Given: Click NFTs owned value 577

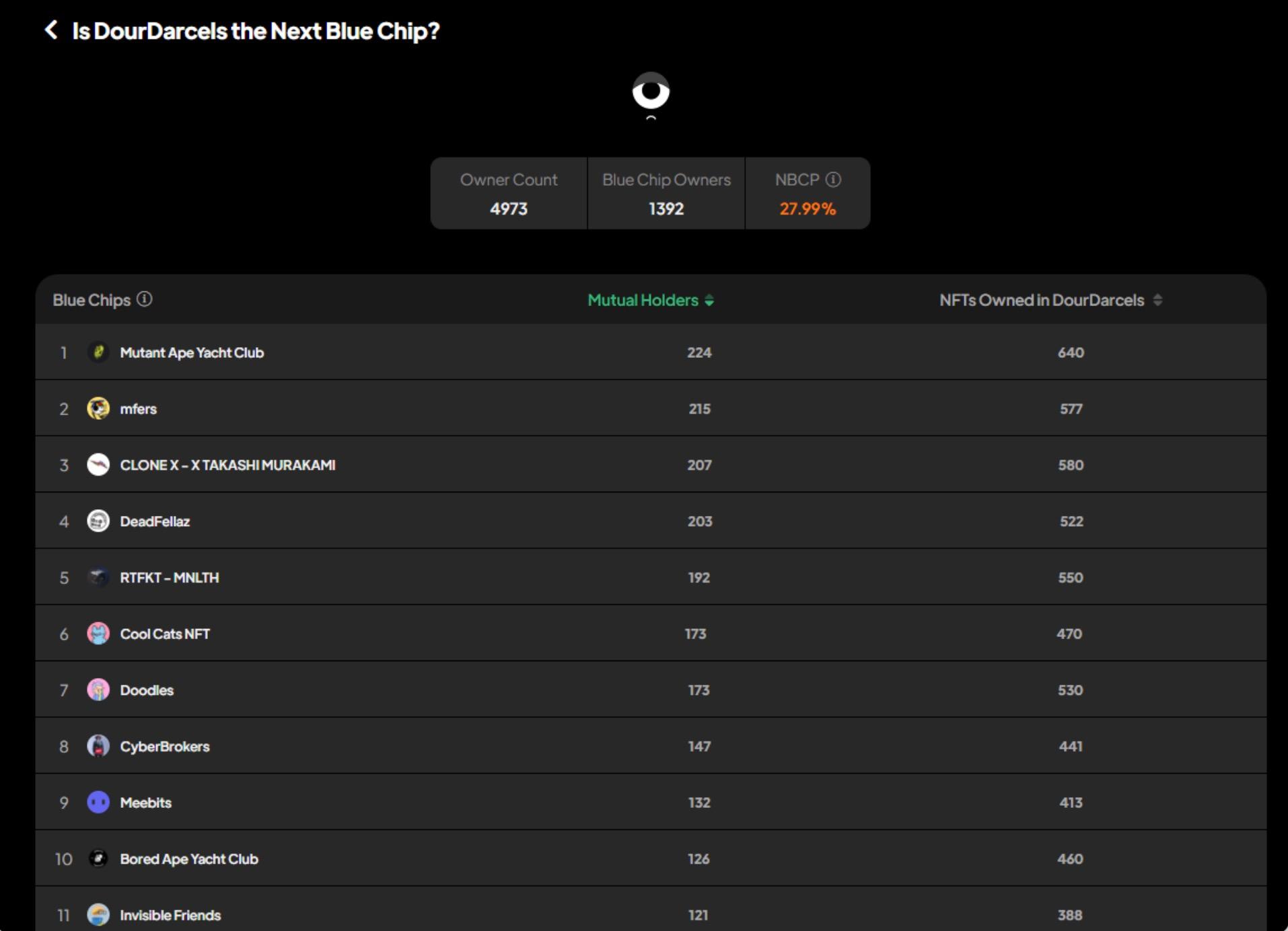Looking at the screenshot, I should [x=1071, y=409].
